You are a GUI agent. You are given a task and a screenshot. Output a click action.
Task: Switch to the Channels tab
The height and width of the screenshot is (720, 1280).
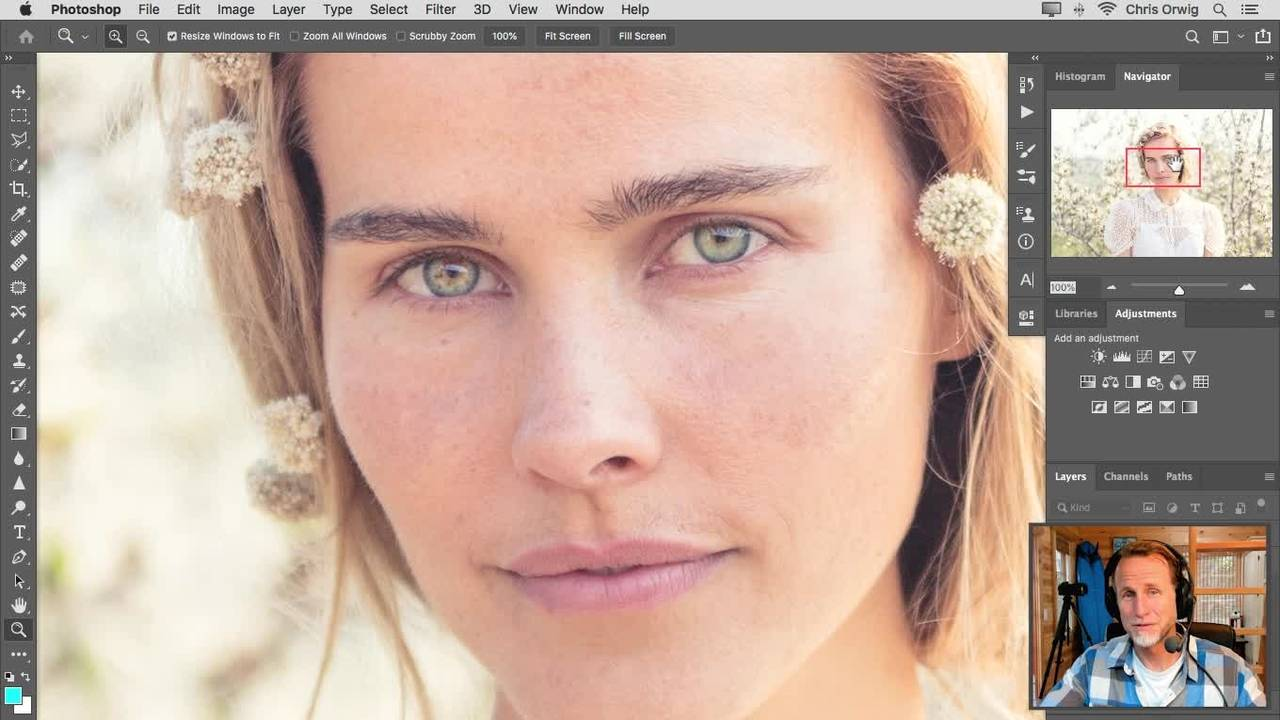[x=1126, y=477]
